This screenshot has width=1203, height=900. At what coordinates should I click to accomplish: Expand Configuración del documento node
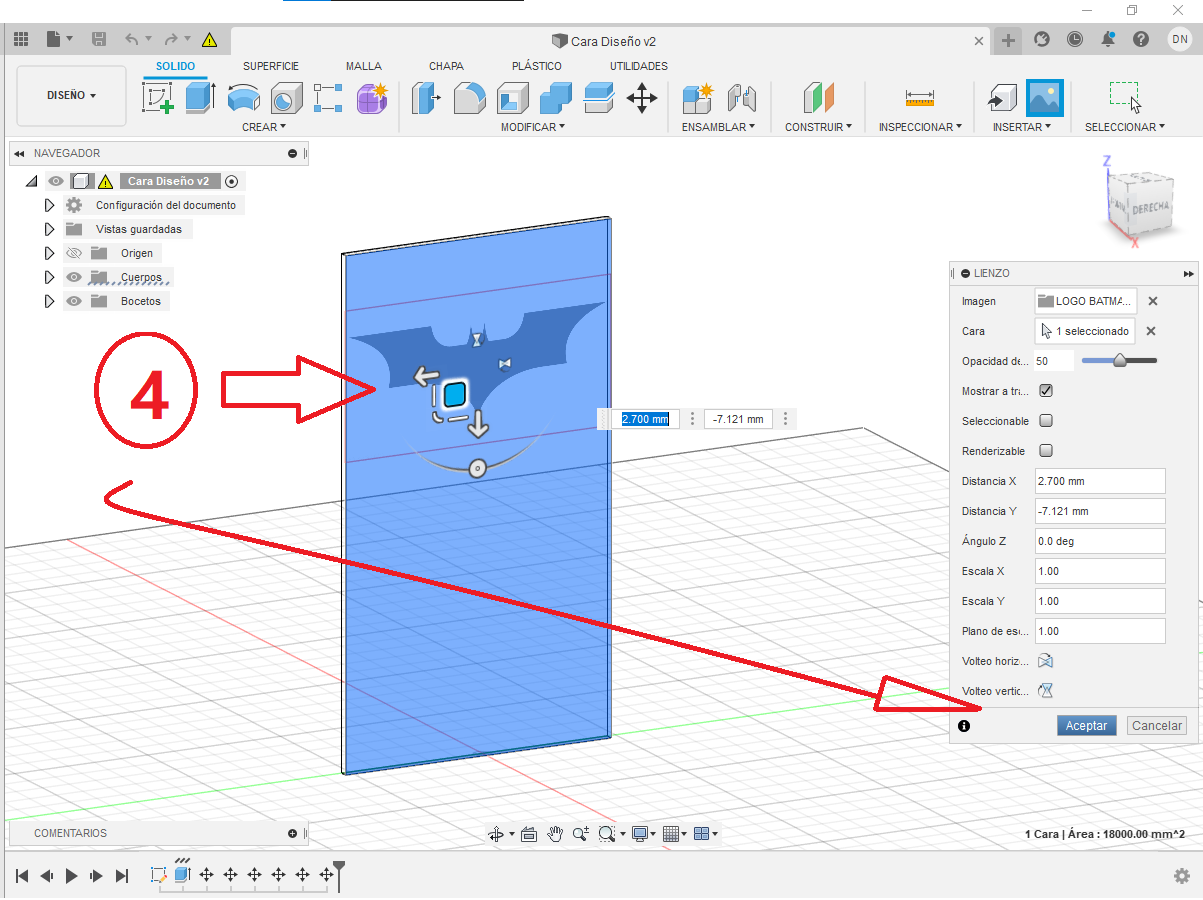48,205
